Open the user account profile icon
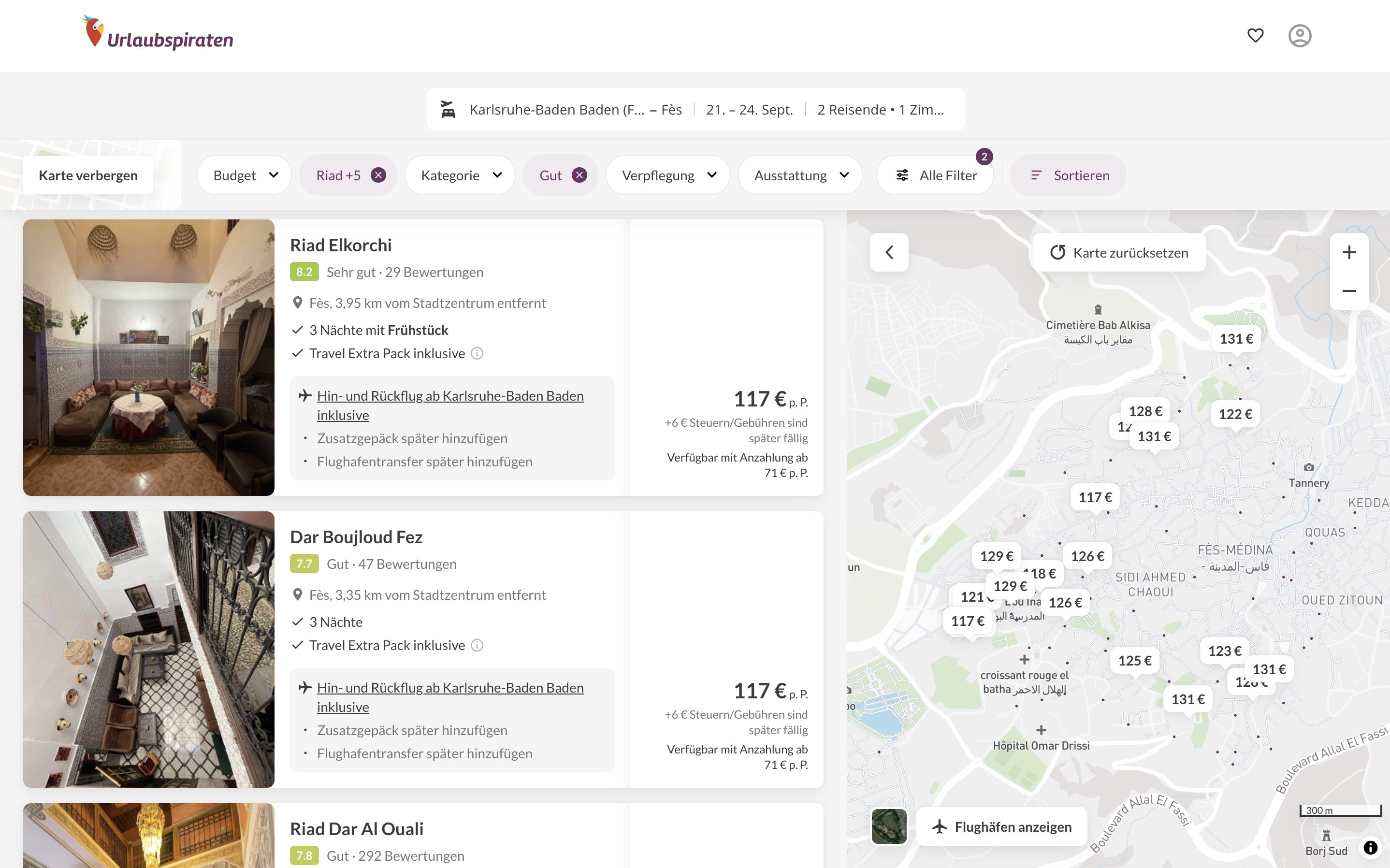The width and height of the screenshot is (1390, 868). tap(1299, 36)
